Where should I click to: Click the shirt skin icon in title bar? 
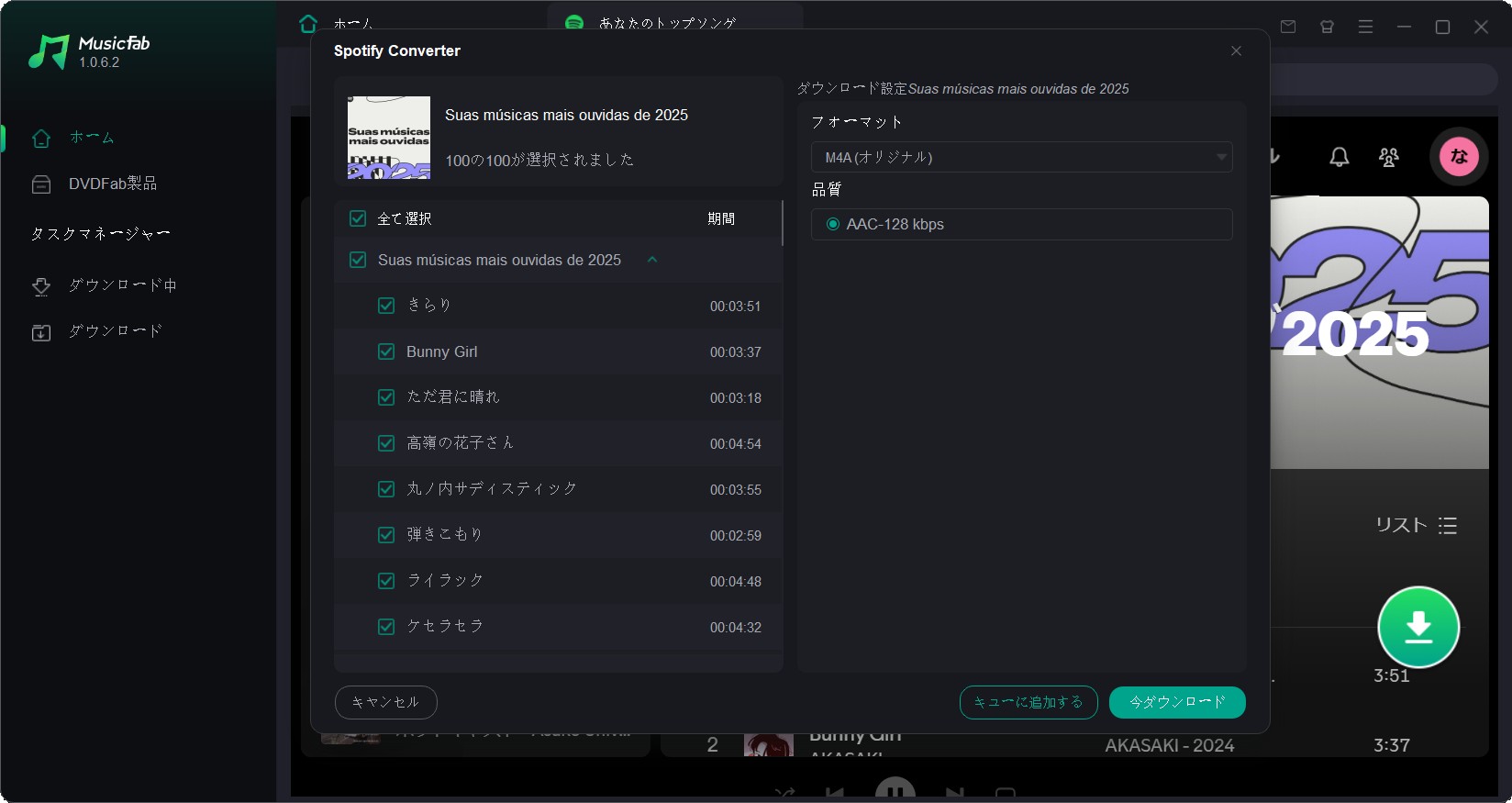click(1327, 27)
